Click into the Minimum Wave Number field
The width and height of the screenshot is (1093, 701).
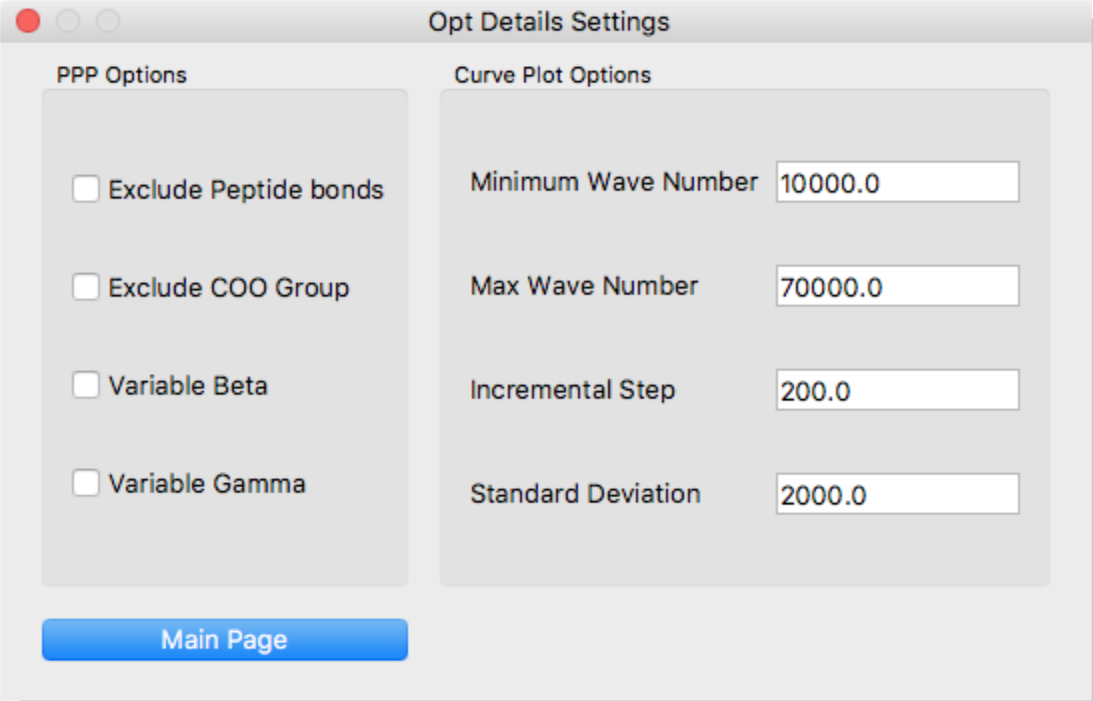click(897, 182)
